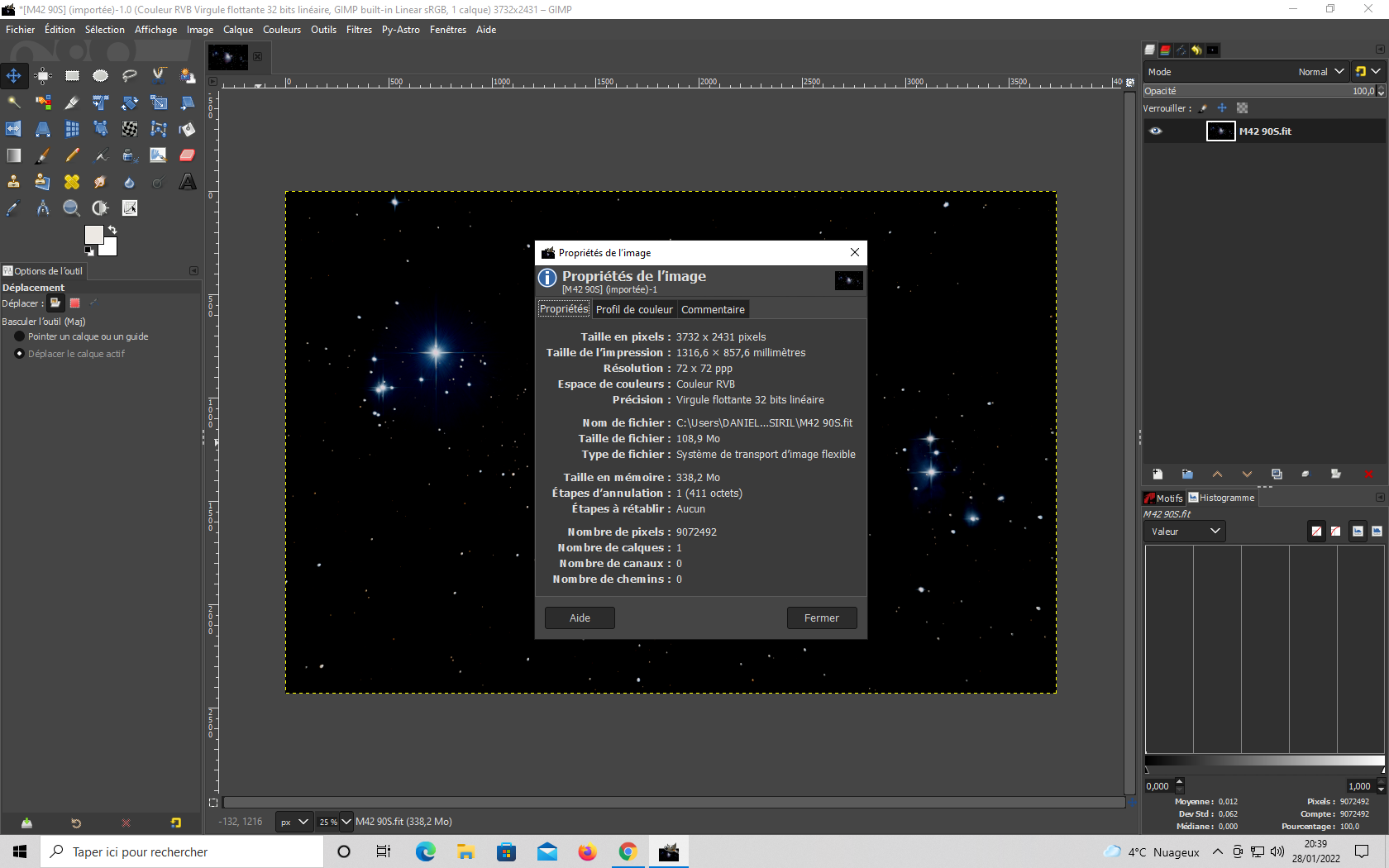This screenshot has width=1389, height=868.
Task: Select the Heal bandage tool
Action: coord(72,182)
